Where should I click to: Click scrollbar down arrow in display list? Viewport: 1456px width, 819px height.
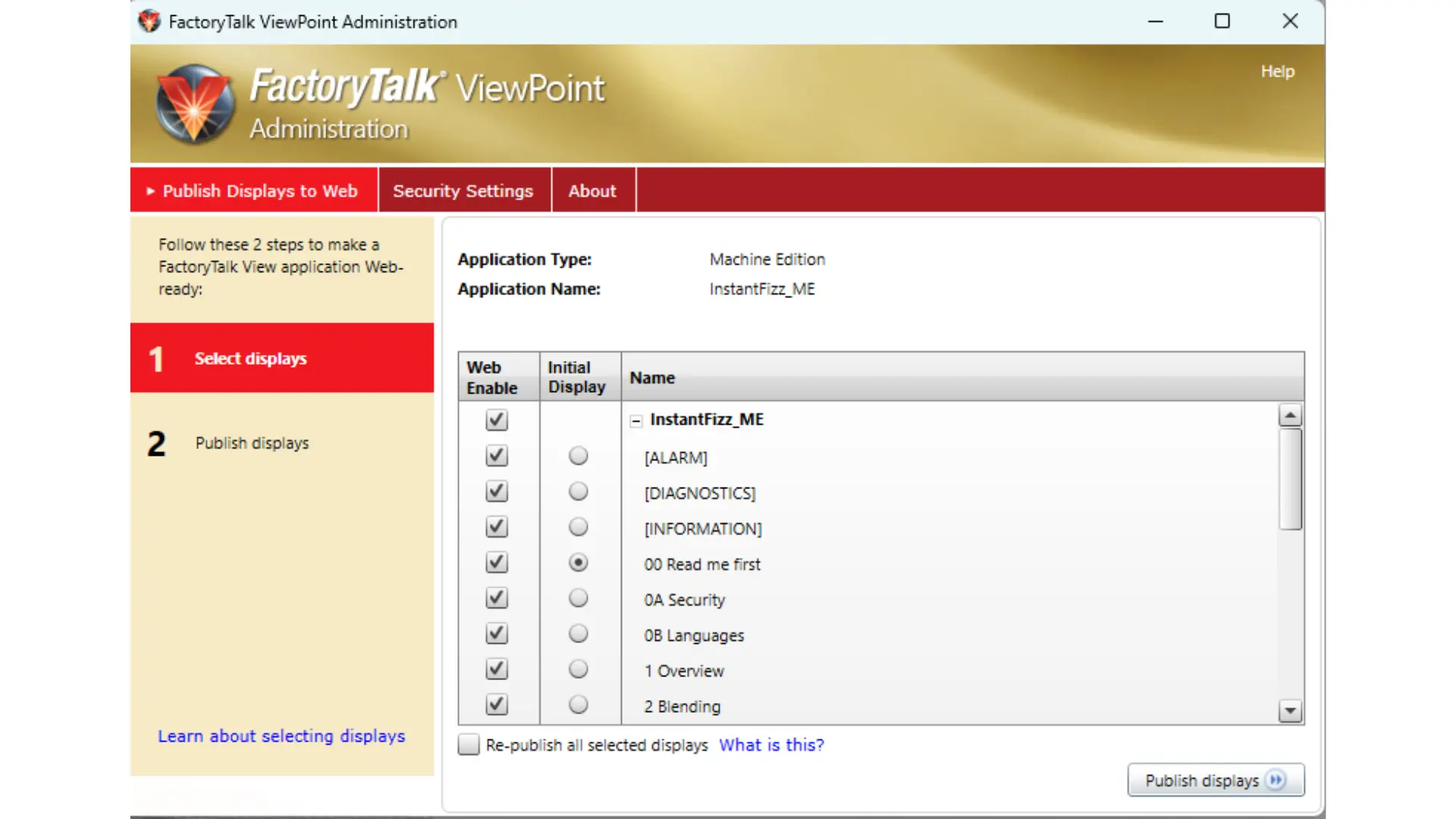(1290, 711)
